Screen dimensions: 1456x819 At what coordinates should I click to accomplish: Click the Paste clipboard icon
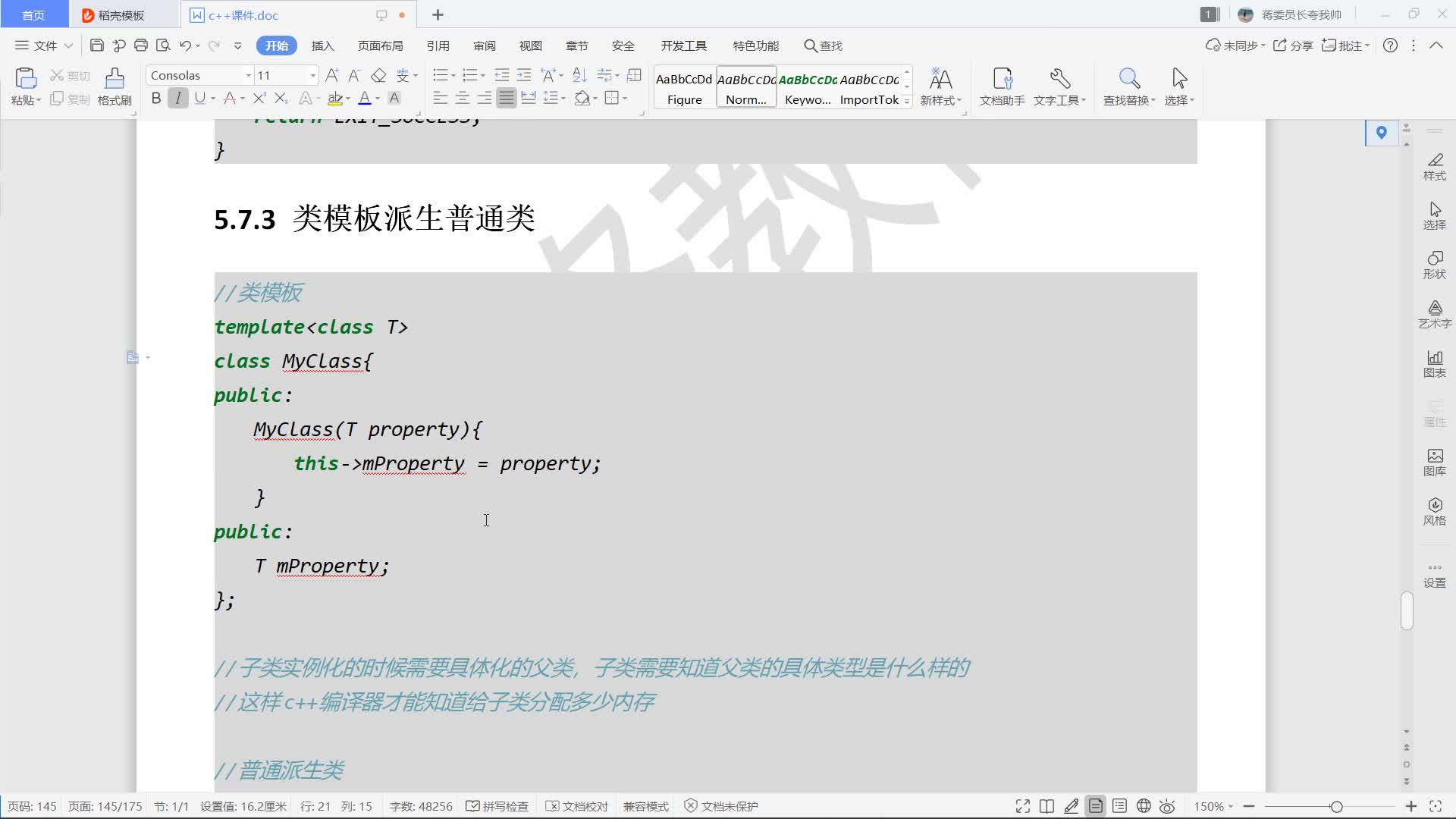coord(26,78)
